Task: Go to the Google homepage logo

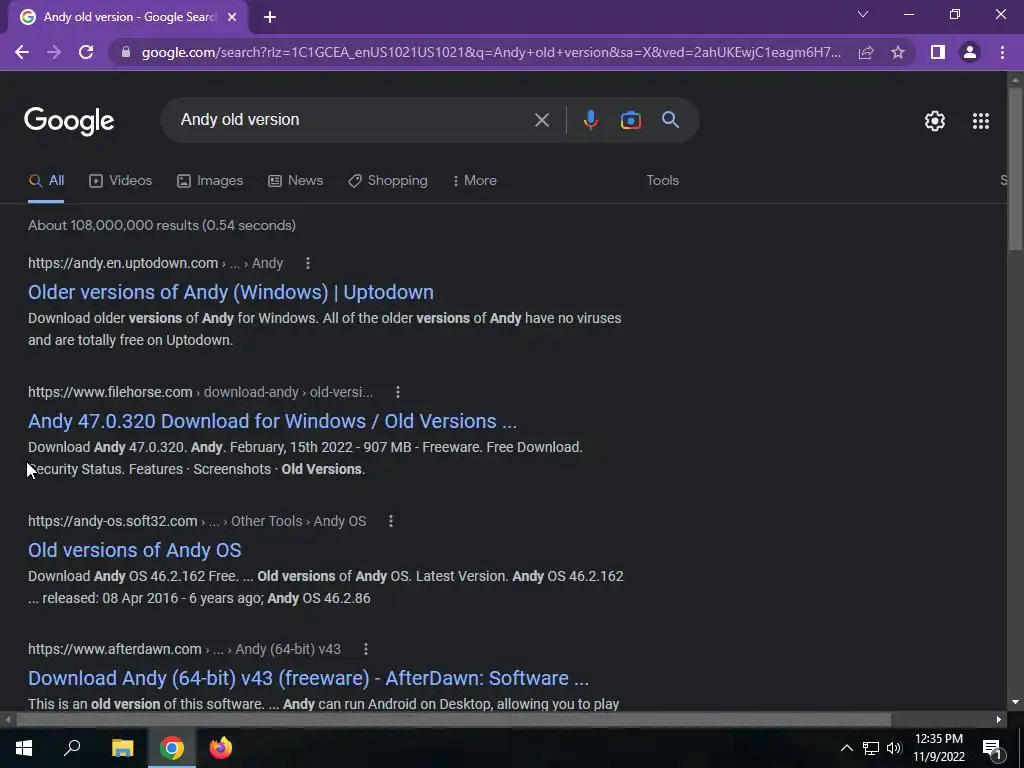Action: pyautogui.click(x=69, y=121)
